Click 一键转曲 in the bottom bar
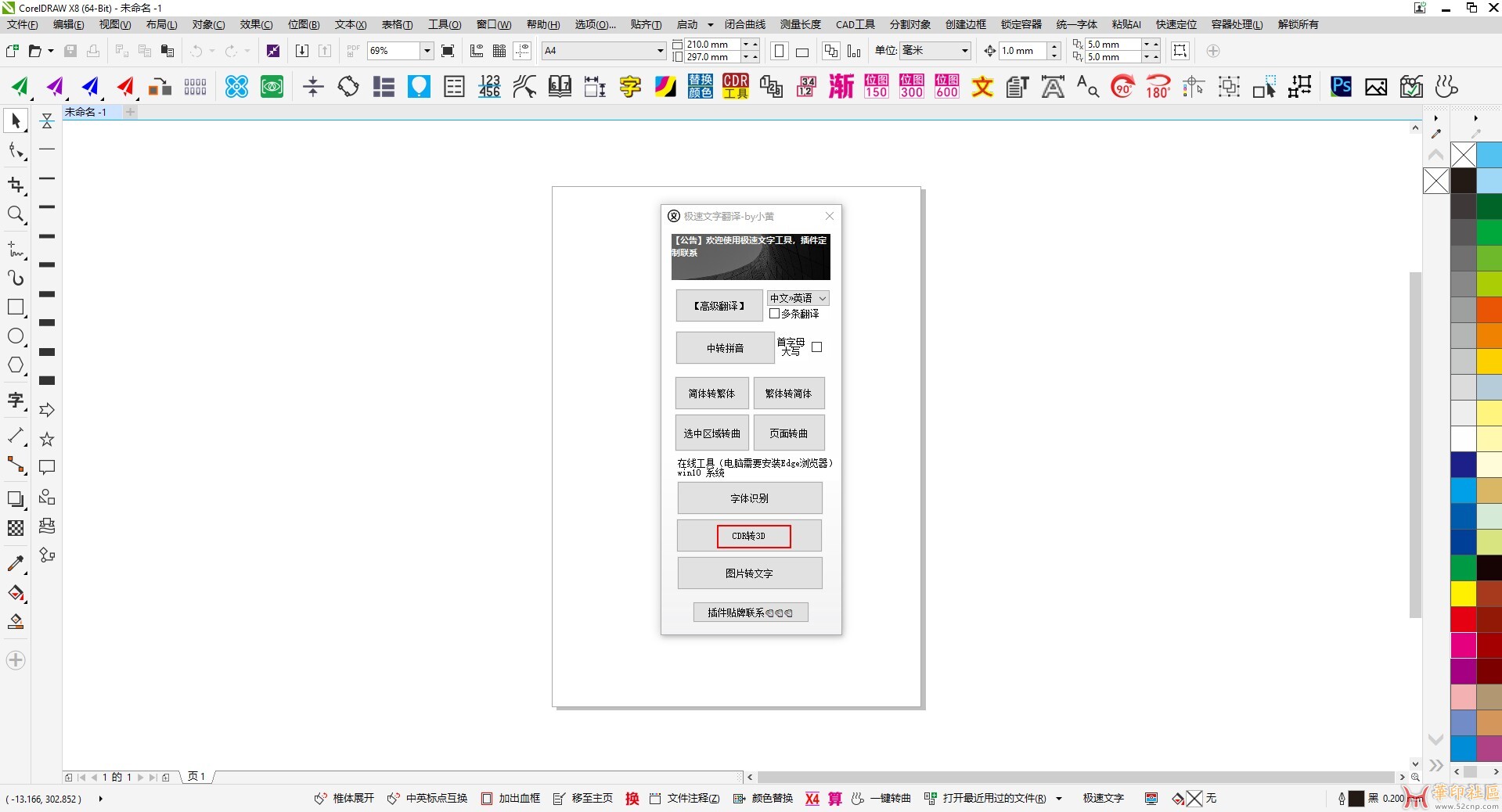1502x812 pixels. coord(881,799)
